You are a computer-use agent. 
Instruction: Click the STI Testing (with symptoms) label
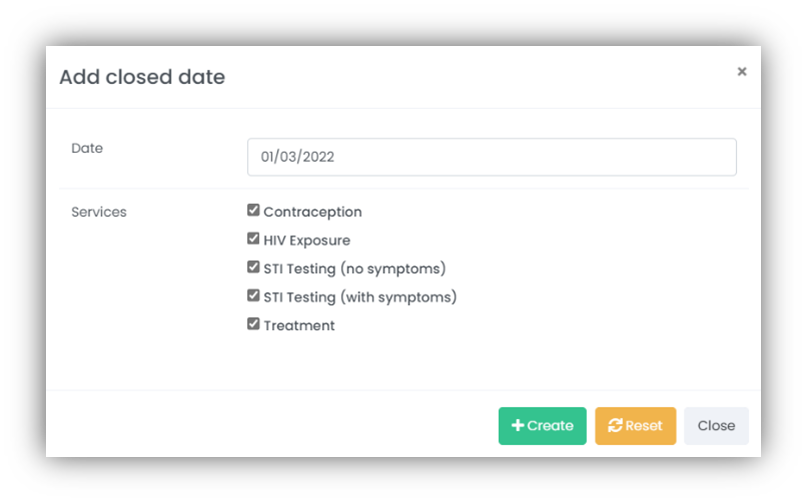[360, 297]
